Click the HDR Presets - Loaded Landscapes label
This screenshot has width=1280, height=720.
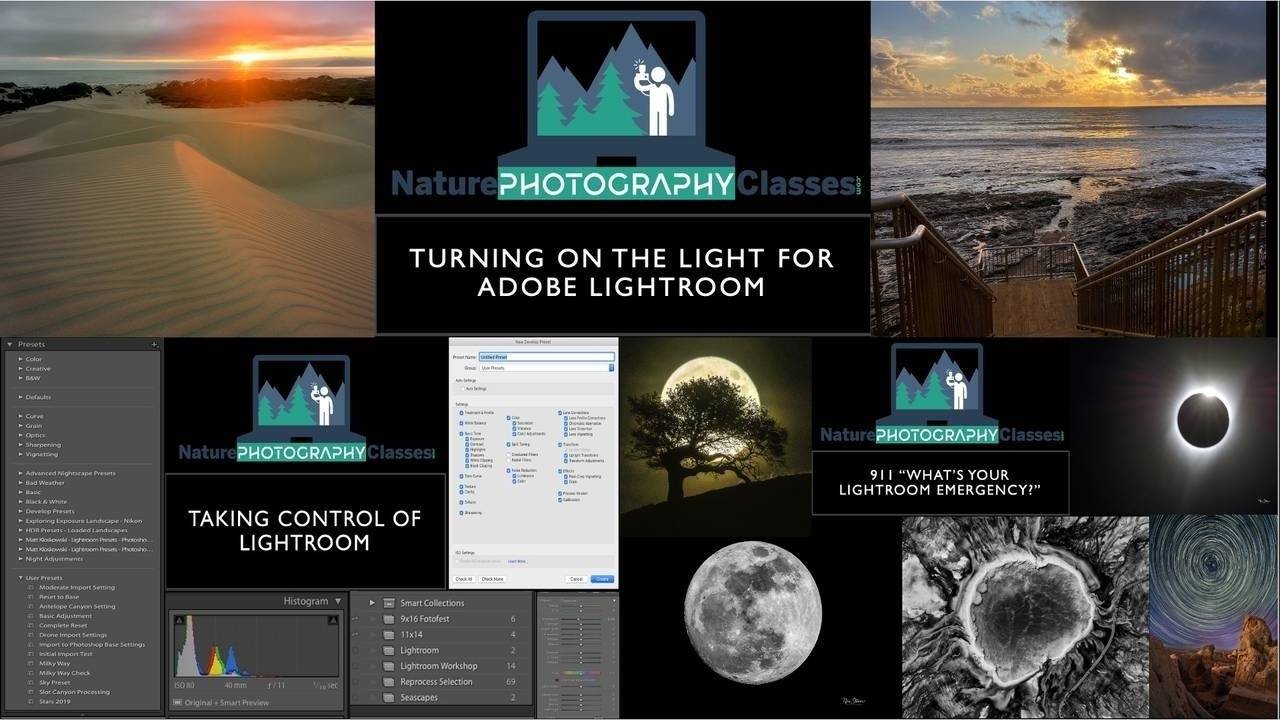pyautogui.click(x=77, y=530)
